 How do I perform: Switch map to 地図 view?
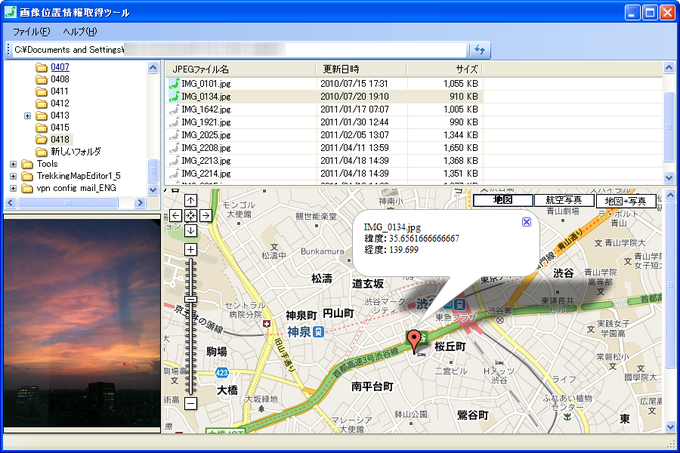pyautogui.click(x=503, y=200)
